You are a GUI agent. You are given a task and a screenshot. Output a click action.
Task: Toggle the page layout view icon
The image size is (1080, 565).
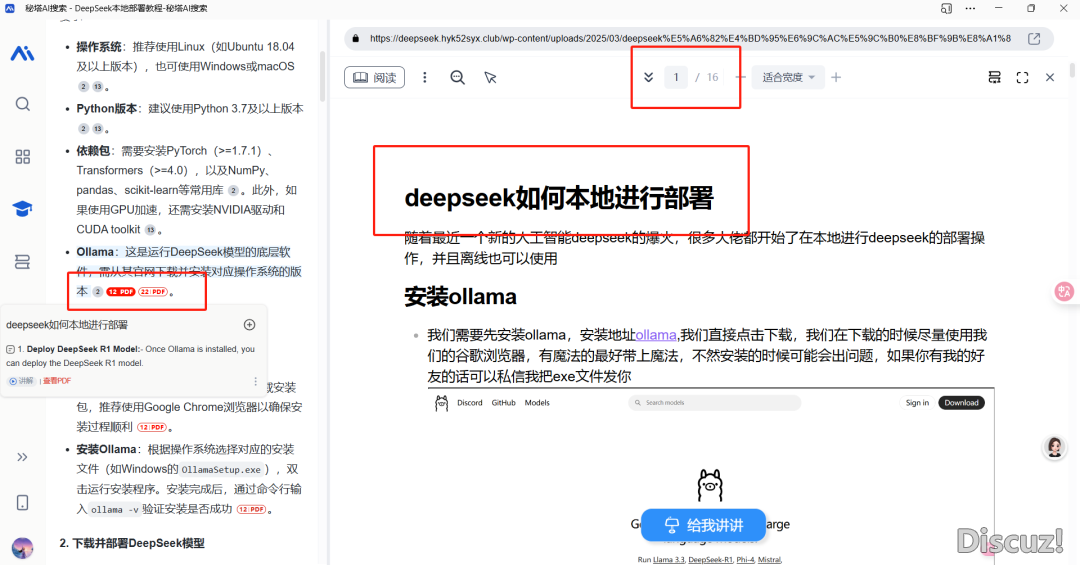[x=994, y=77]
